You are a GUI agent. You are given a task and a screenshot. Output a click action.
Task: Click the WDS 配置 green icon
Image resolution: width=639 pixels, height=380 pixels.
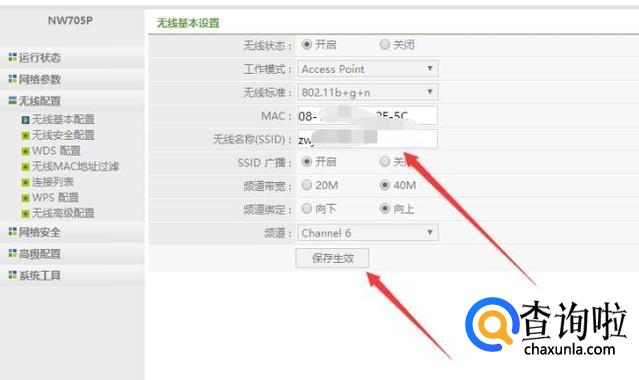[x=26, y=151]
